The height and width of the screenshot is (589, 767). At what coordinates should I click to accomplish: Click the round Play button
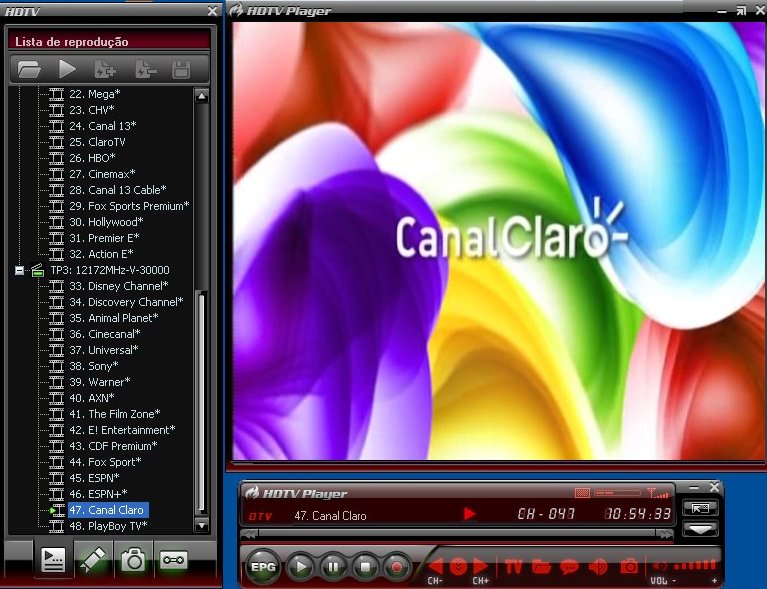[300, 567]
